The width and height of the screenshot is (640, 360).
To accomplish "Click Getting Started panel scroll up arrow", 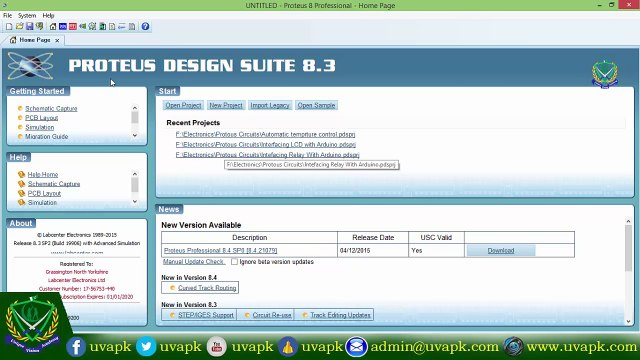I will coord(135,108).
